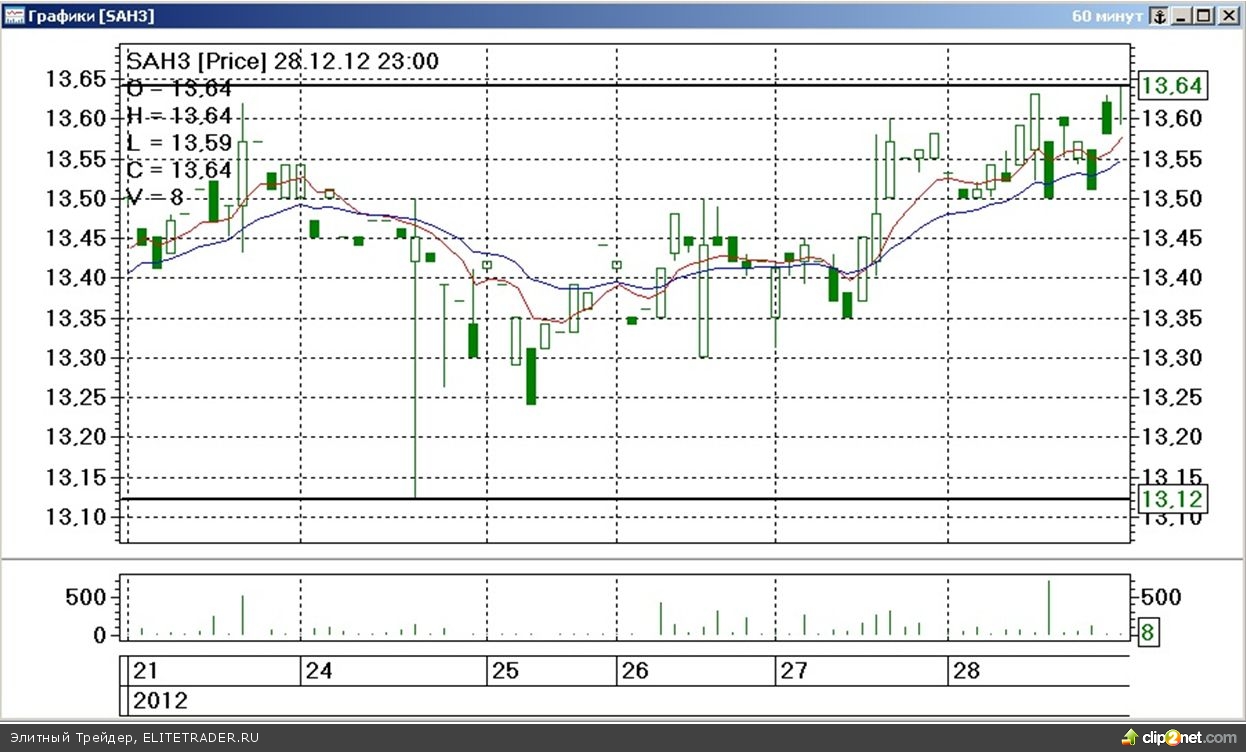1246x752 pixels.
Task: Click the 2012 year label on time axis
Action: (160, 701)
